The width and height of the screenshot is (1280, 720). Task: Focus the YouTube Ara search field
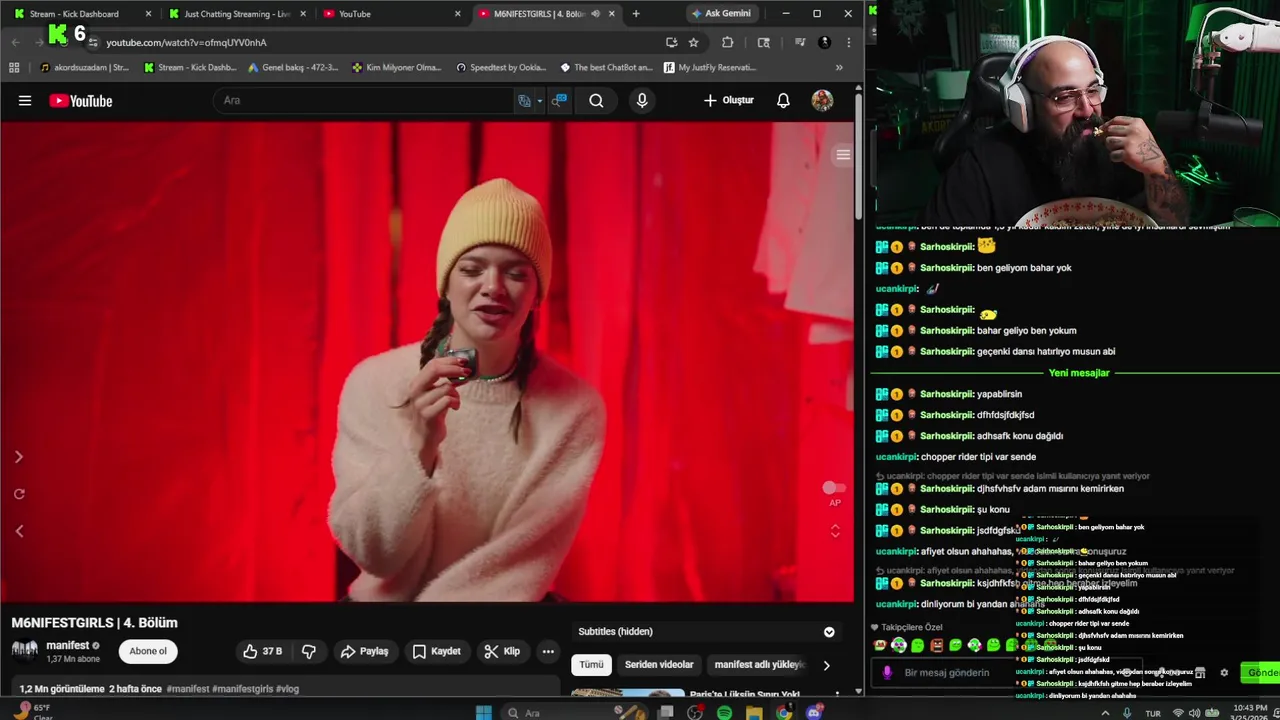[365, 100]
